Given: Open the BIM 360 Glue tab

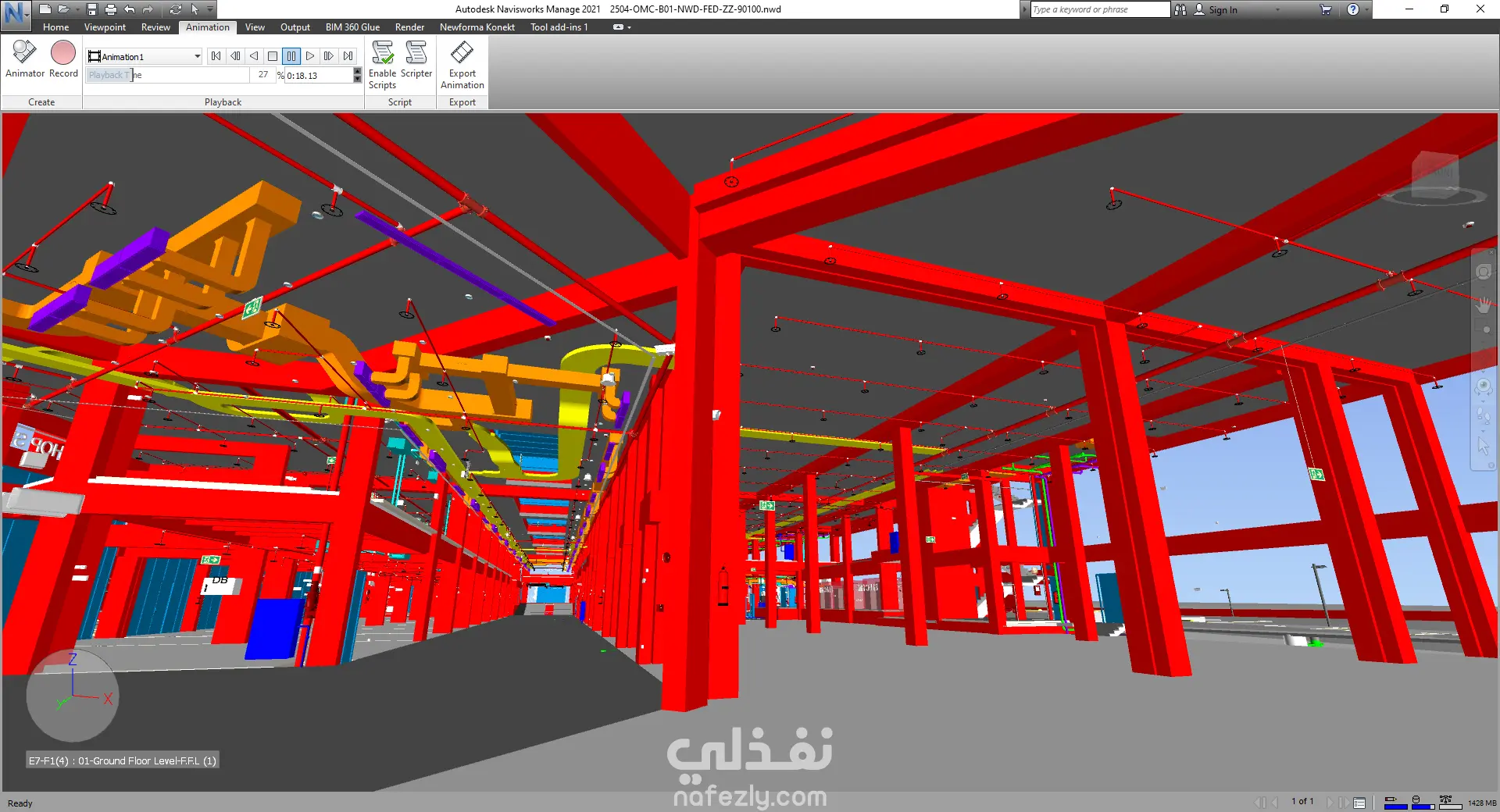Looking at the screenshot, I should (352, 27).
